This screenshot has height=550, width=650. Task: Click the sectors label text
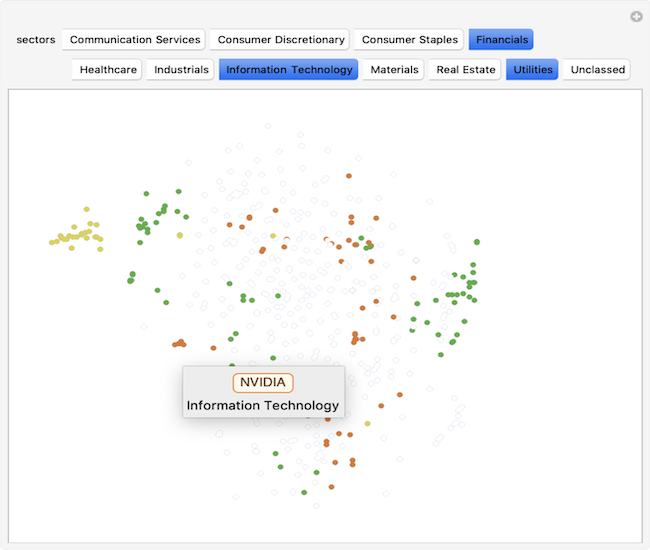tap(36, 40)
